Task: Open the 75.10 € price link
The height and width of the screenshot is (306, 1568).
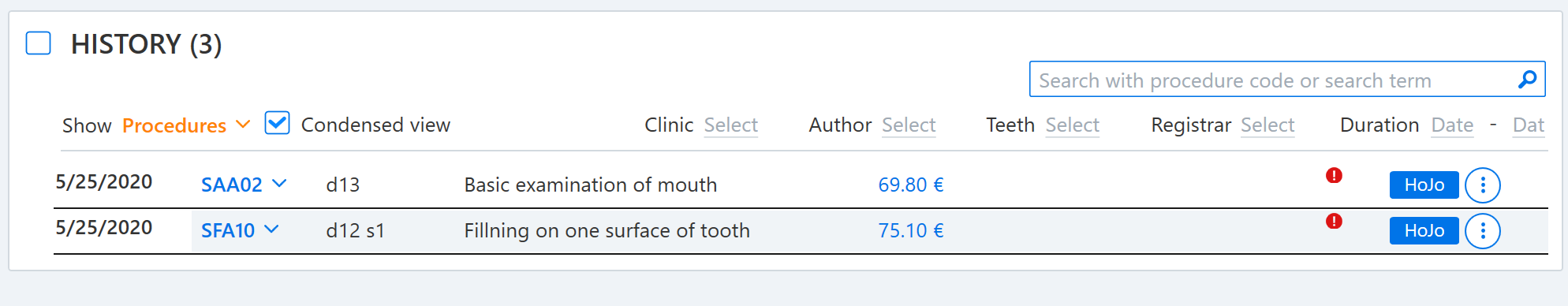Action: point(911,231)
